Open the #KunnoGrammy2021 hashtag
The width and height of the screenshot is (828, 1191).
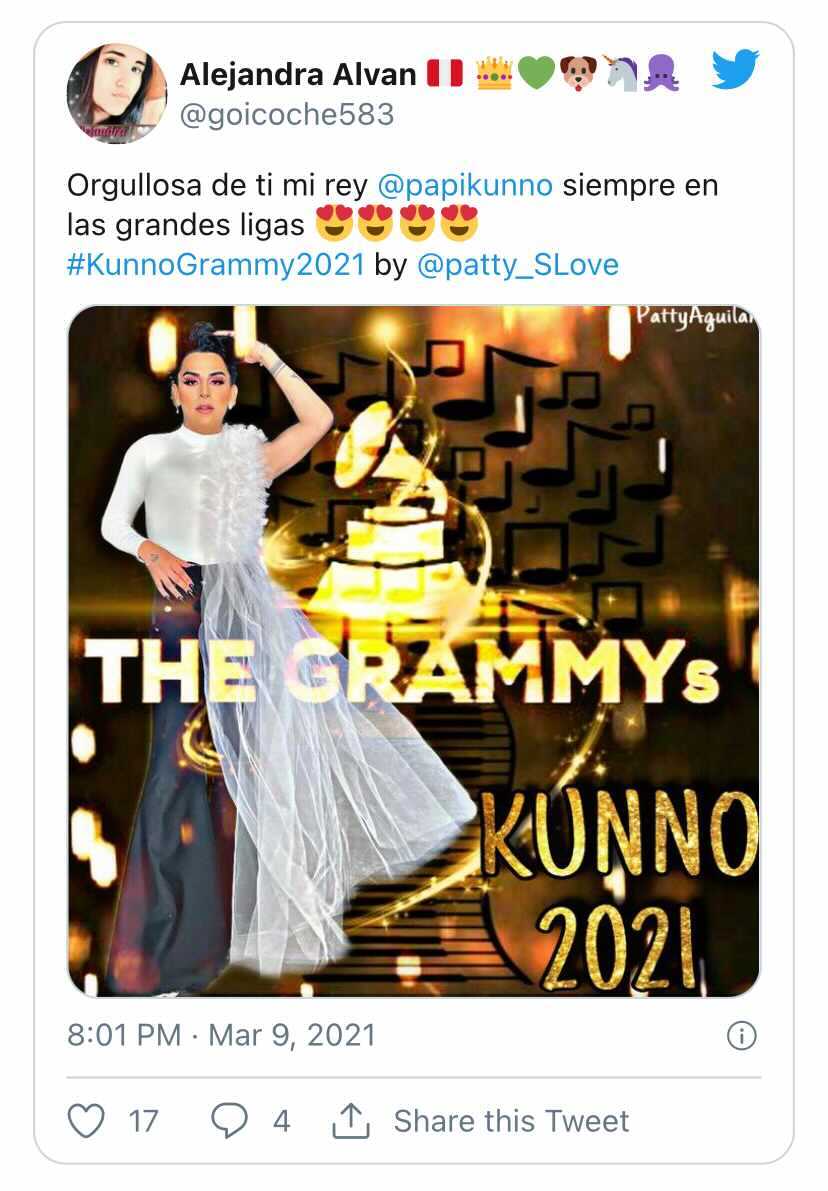(216, 264)
